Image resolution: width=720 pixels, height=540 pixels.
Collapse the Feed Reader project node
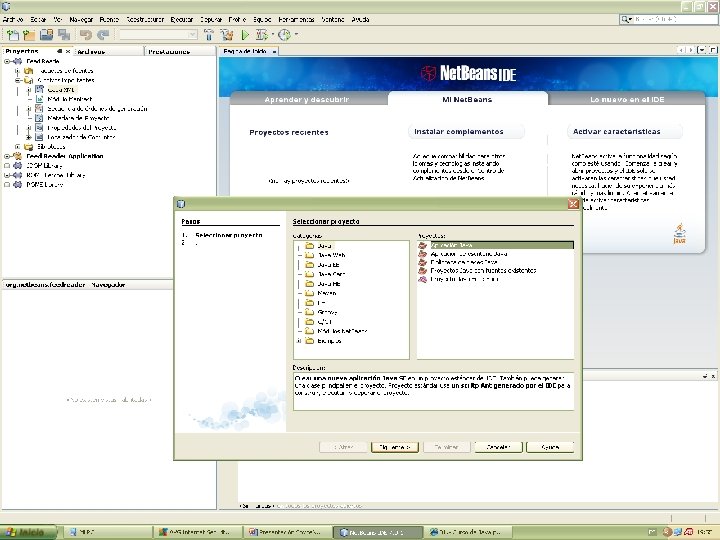pyautogui.click(x=7, y=61)
